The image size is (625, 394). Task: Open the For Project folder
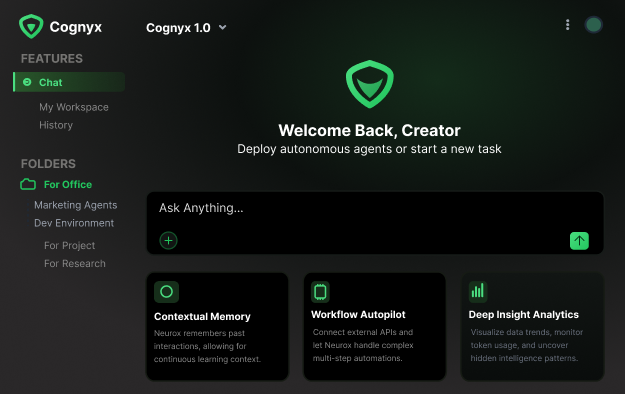[x=69, y=245]
